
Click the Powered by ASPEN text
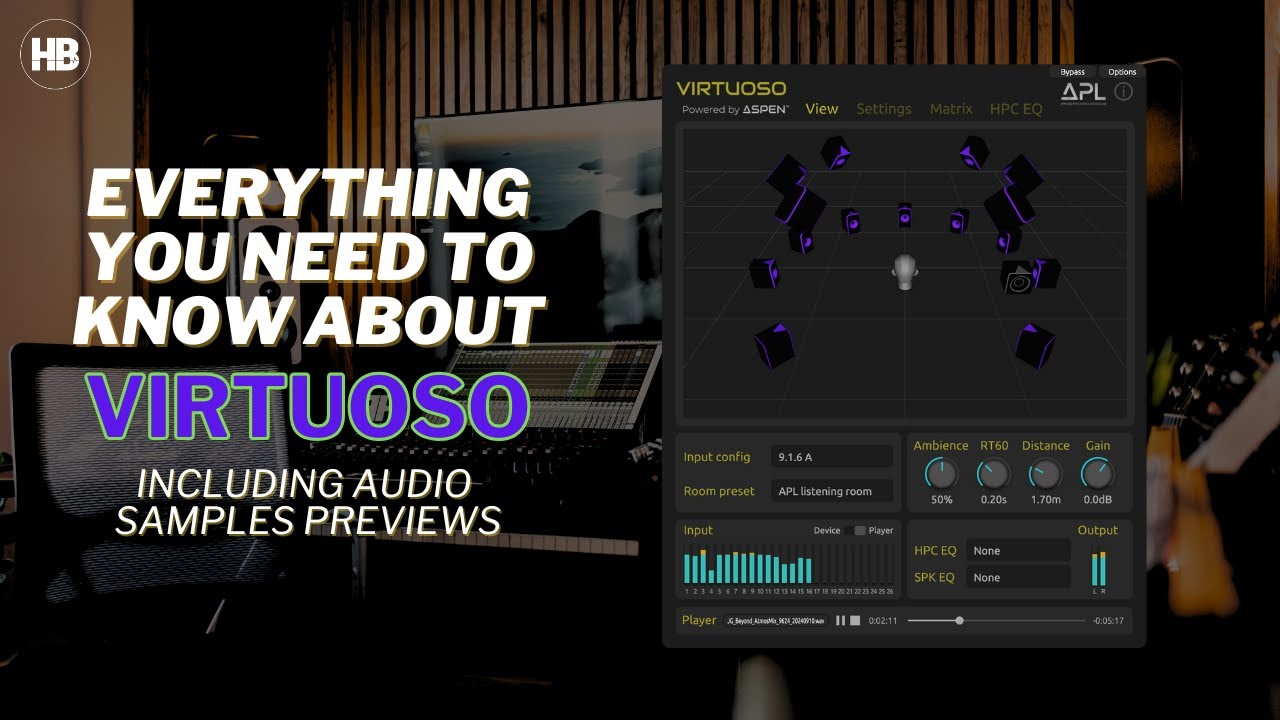point(735,110)
